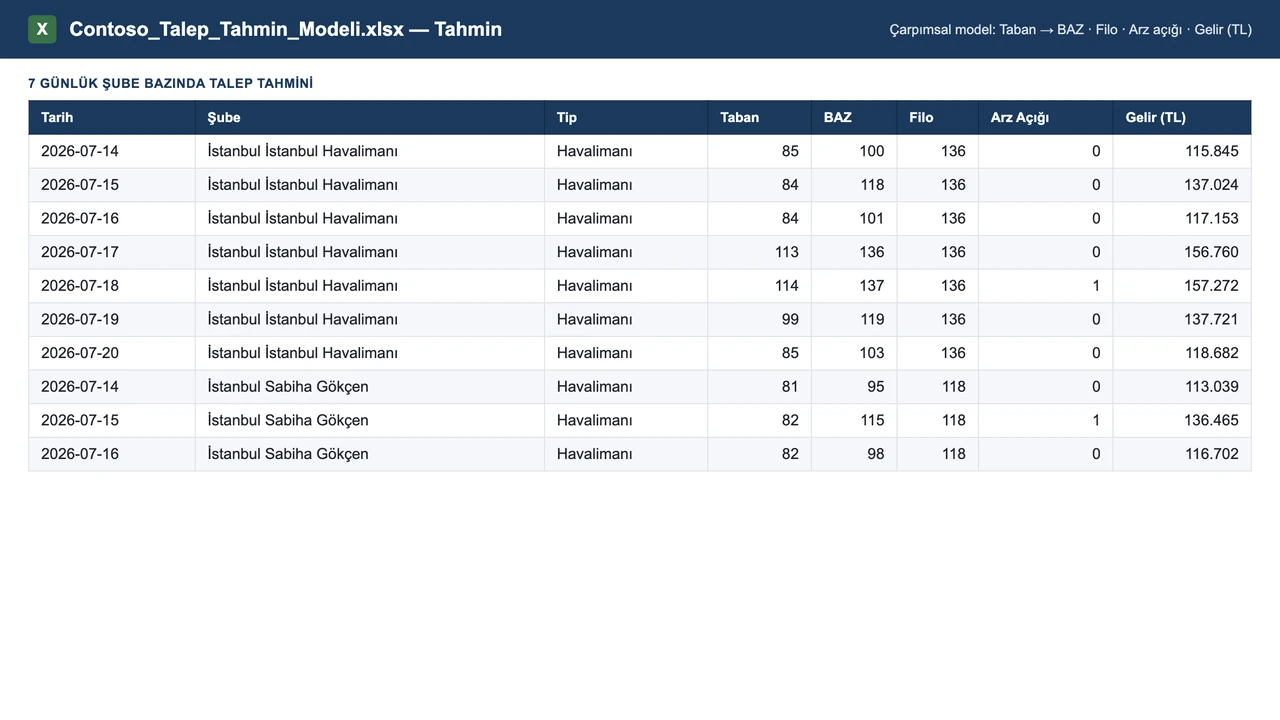Click Taban value 81
Image resolution: width=1280 pixels, height=720 pixels.
[791, 387]
